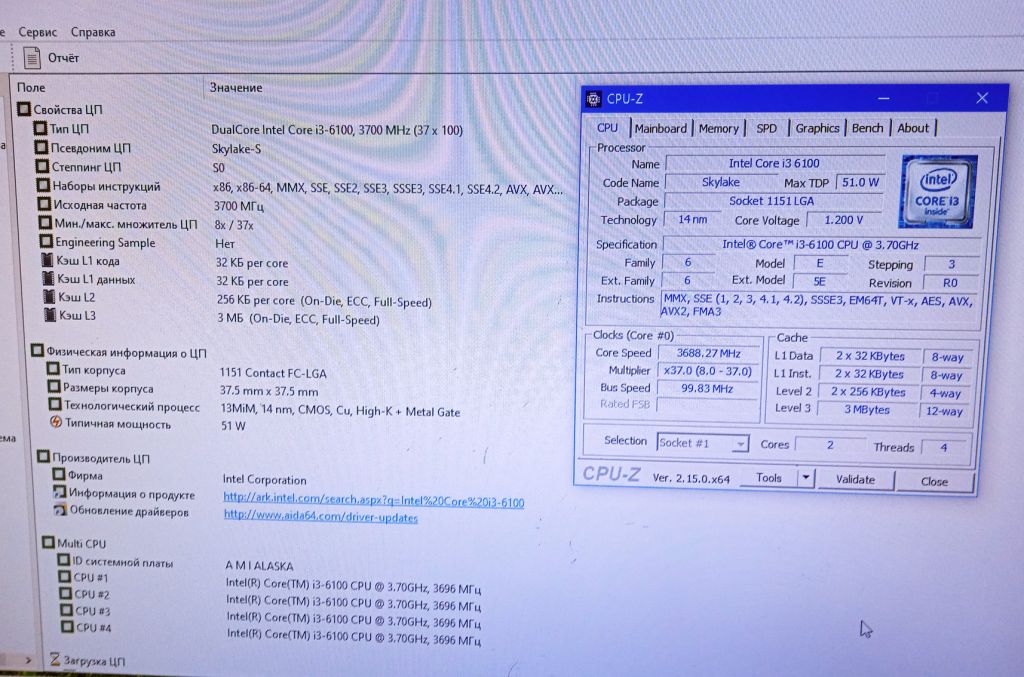Image resolution: width=1024 pixels, height=677 pixels.
Task: Click the Engineering Sample row icon
Action: (46, 242)
